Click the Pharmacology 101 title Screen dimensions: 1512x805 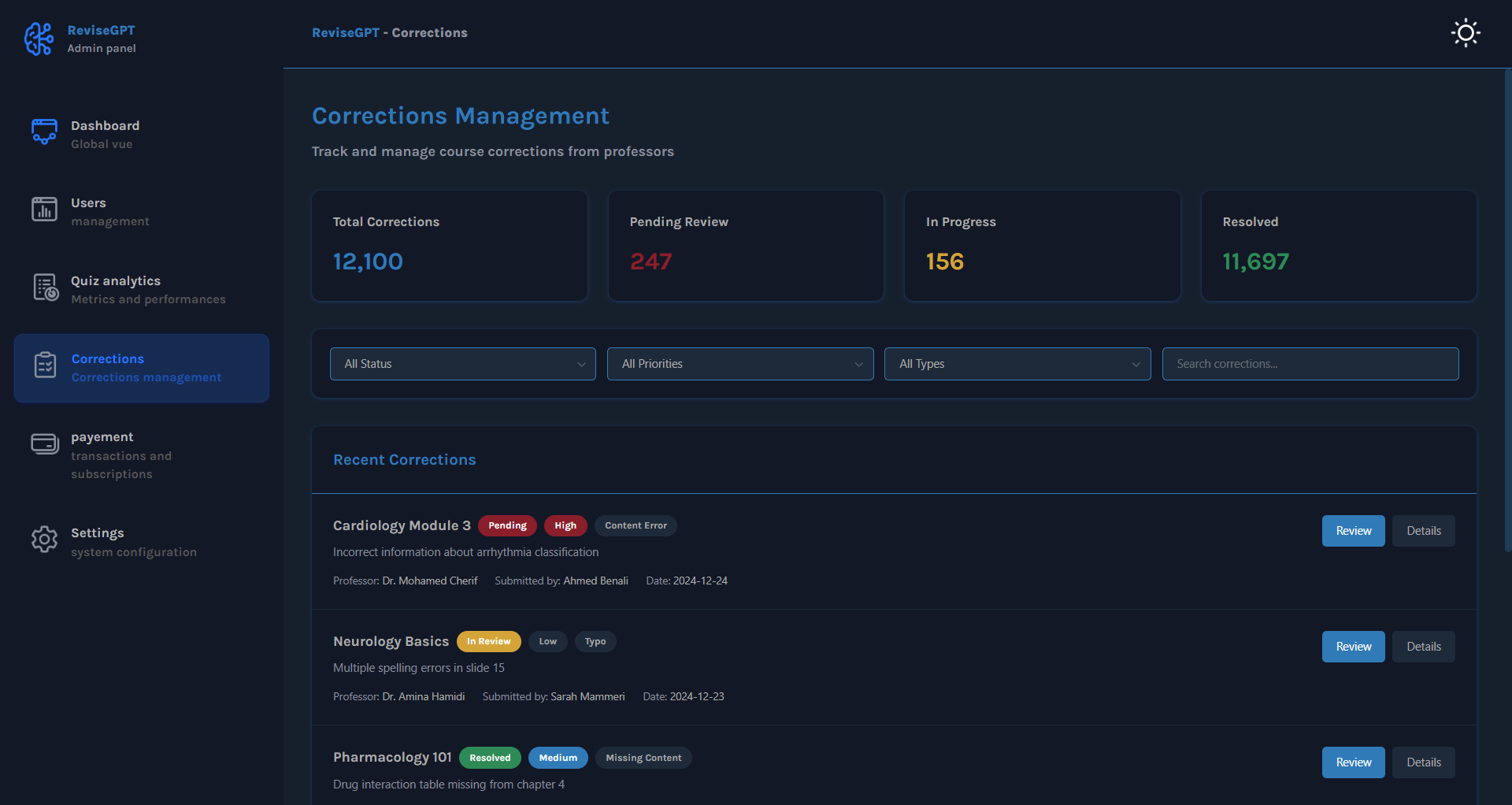point(392,758)
